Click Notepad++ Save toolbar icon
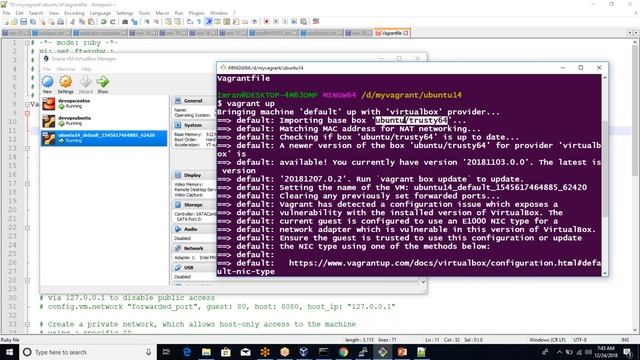This screenshot has height=360, width=640. pos(24,22)
